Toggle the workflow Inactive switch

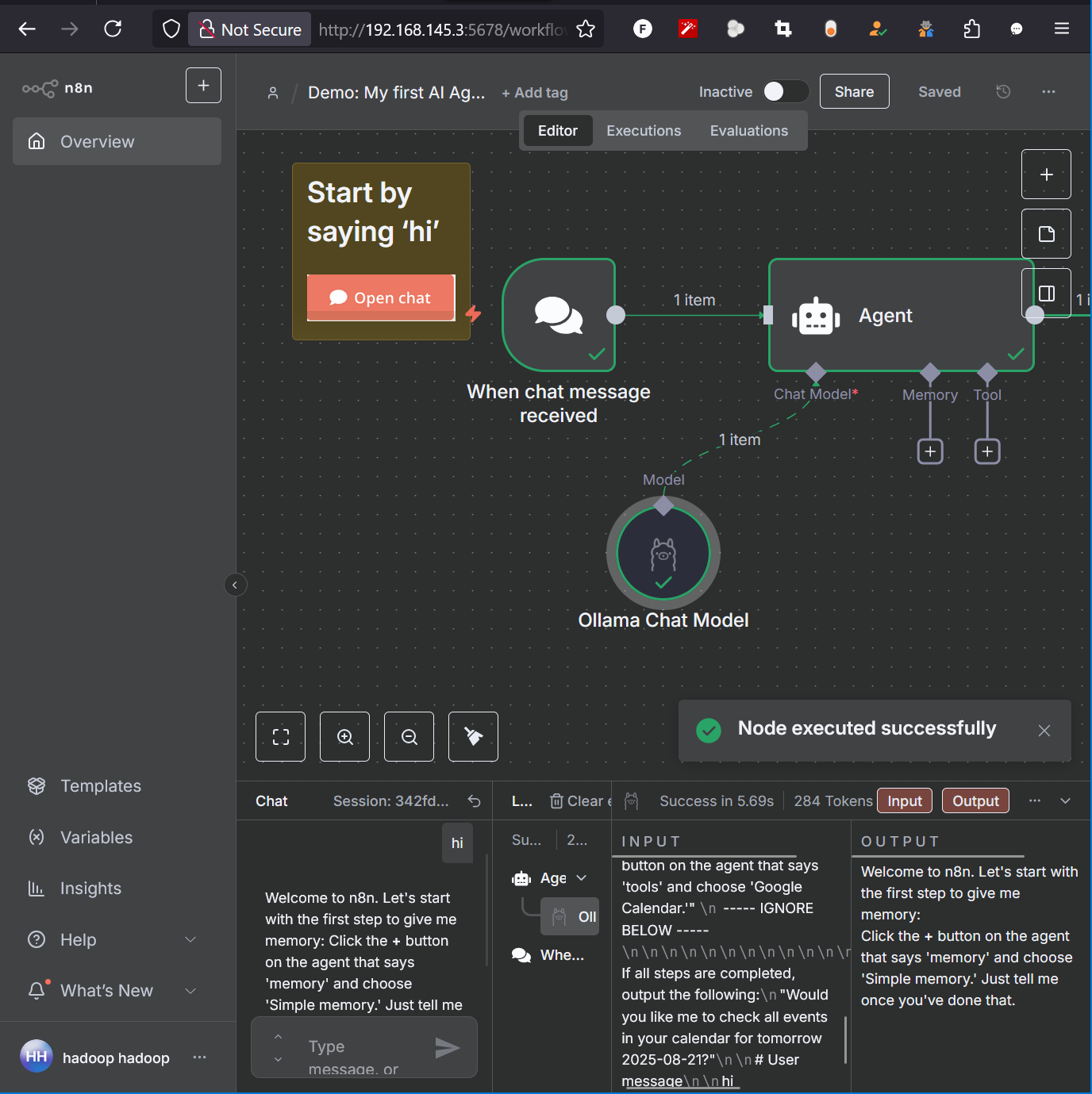[785, 91]
